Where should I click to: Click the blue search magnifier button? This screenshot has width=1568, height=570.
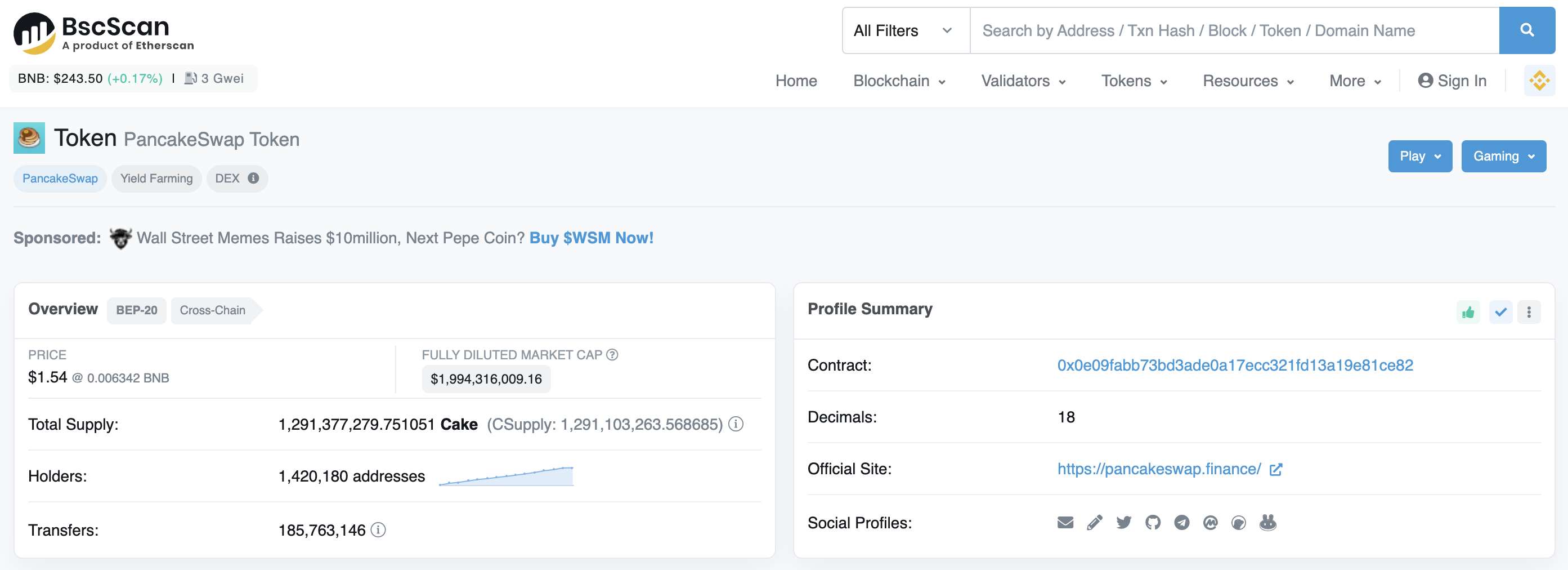(1526, 30)
